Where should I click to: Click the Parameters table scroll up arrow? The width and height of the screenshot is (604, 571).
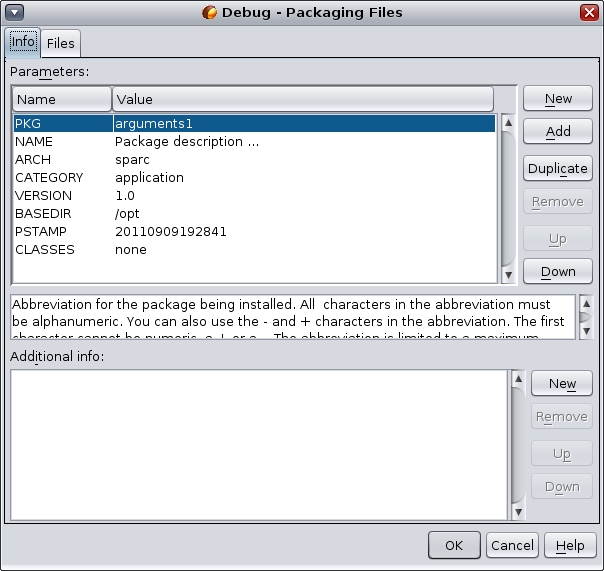[x=508, y=123]
